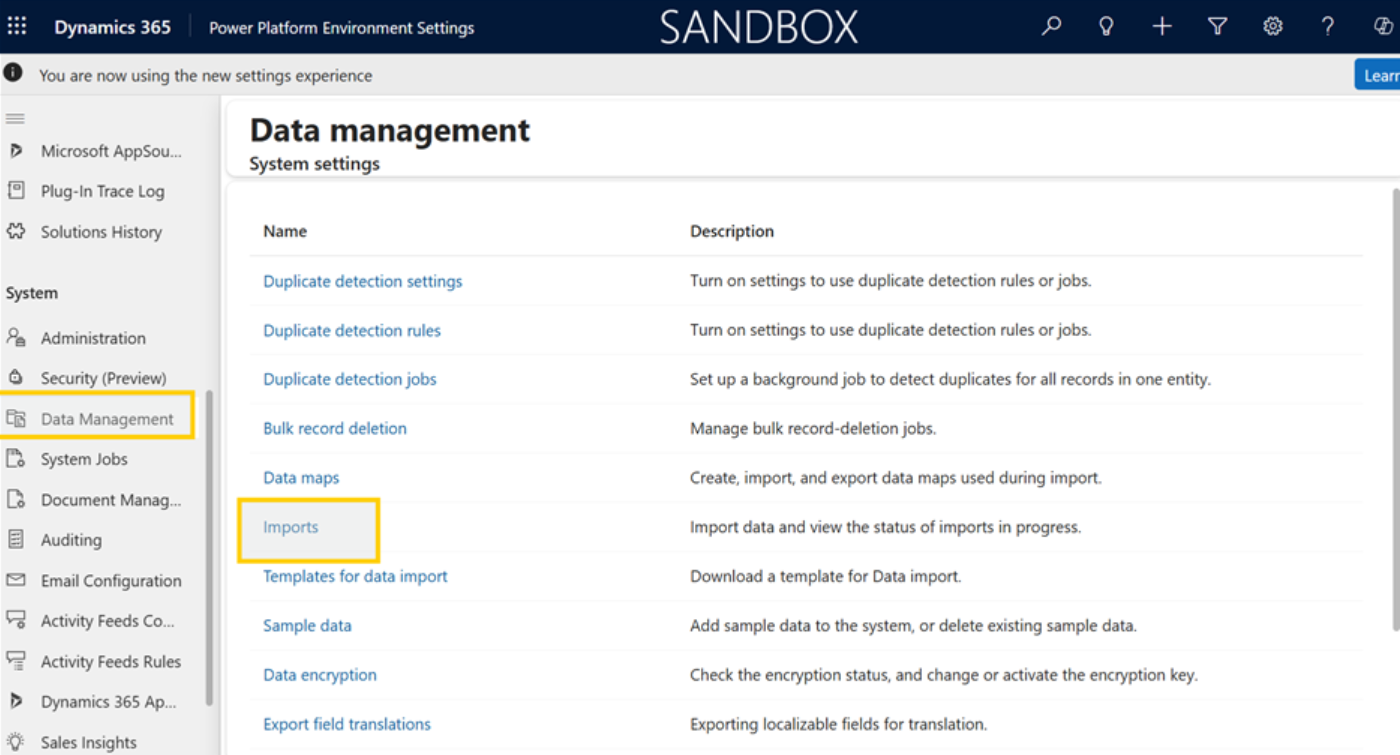Open Sales Insights in sidebar
This screenshot has height=755, width=1400.
[88, 742]
